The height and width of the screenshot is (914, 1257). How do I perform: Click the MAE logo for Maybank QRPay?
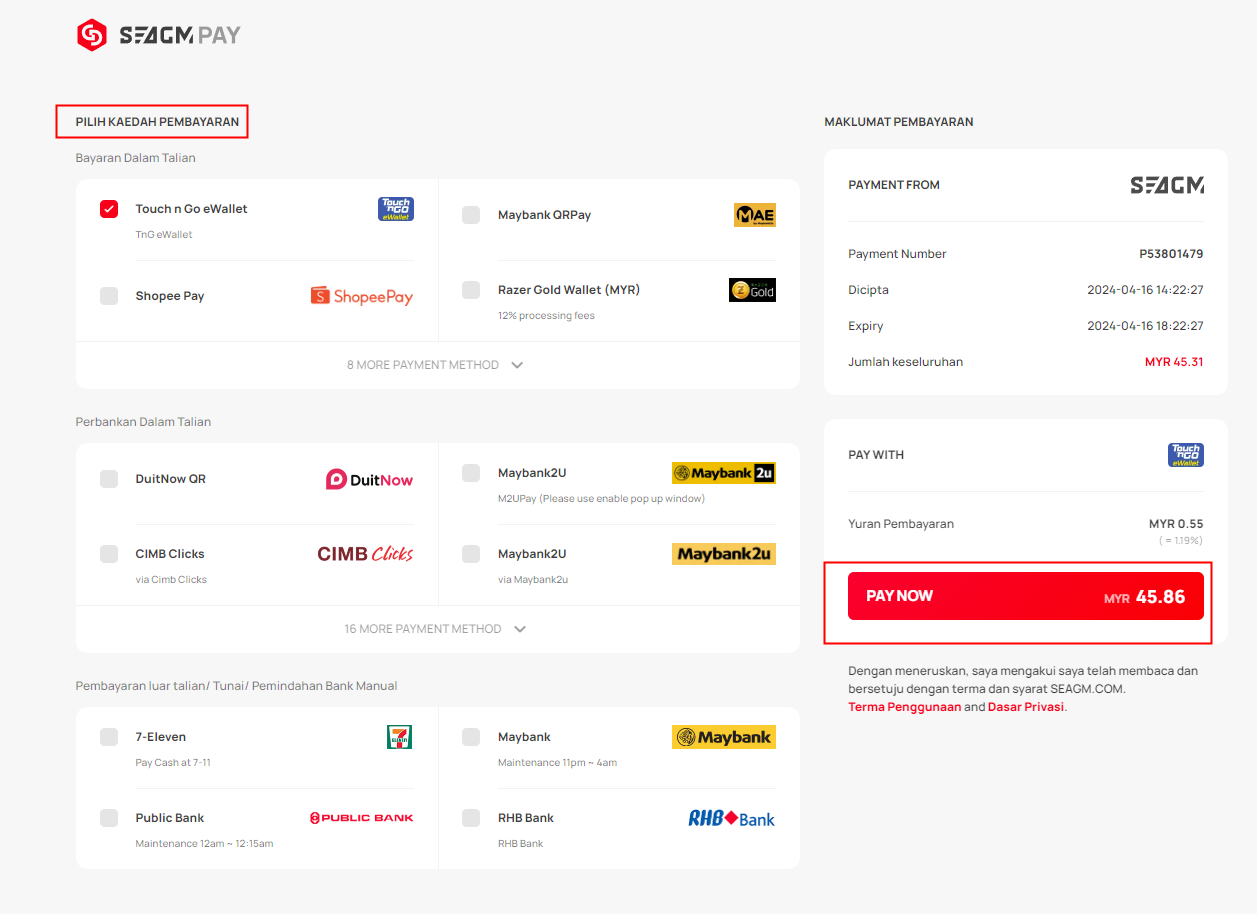(754, 215)
